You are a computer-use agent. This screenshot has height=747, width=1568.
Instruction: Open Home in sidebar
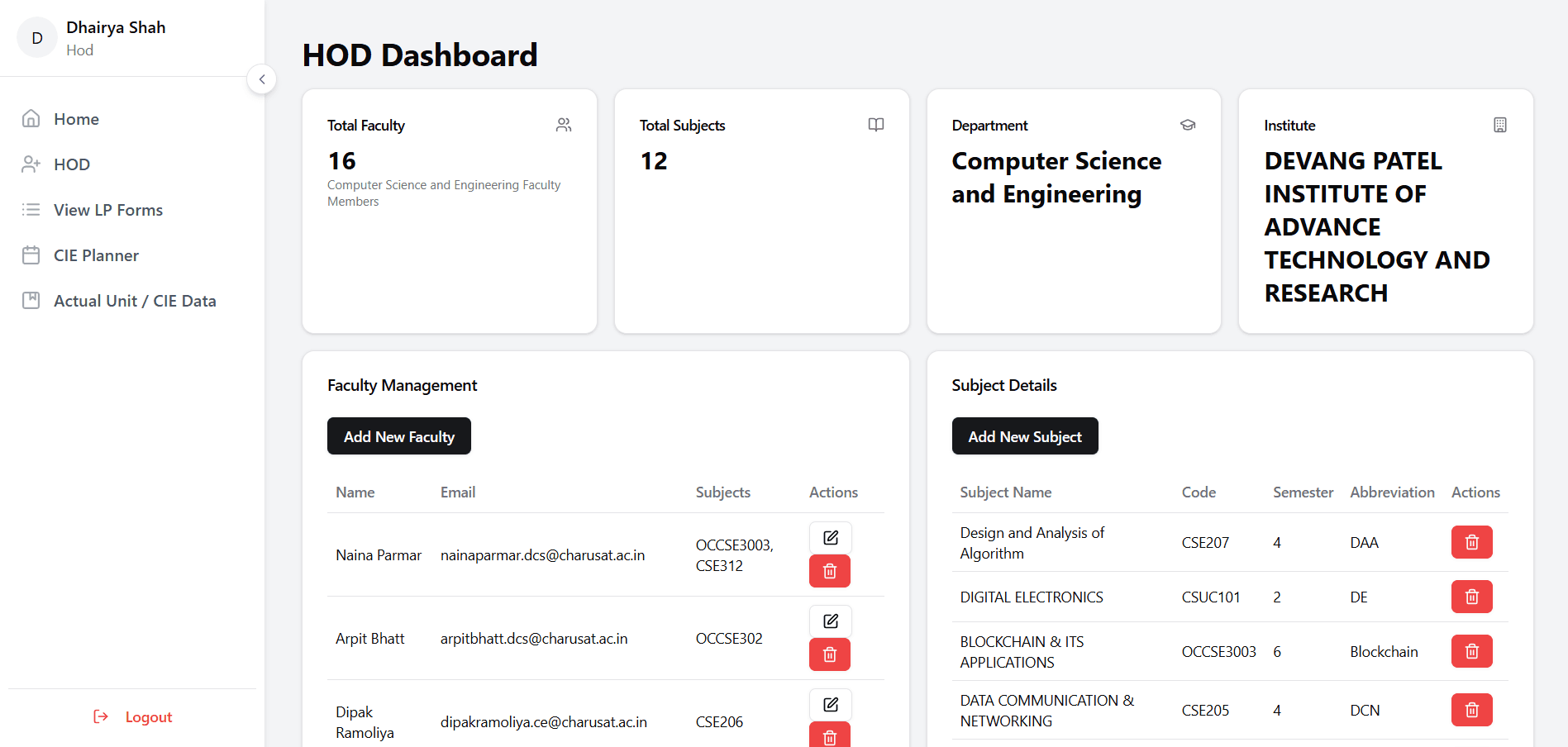point(76,119)
